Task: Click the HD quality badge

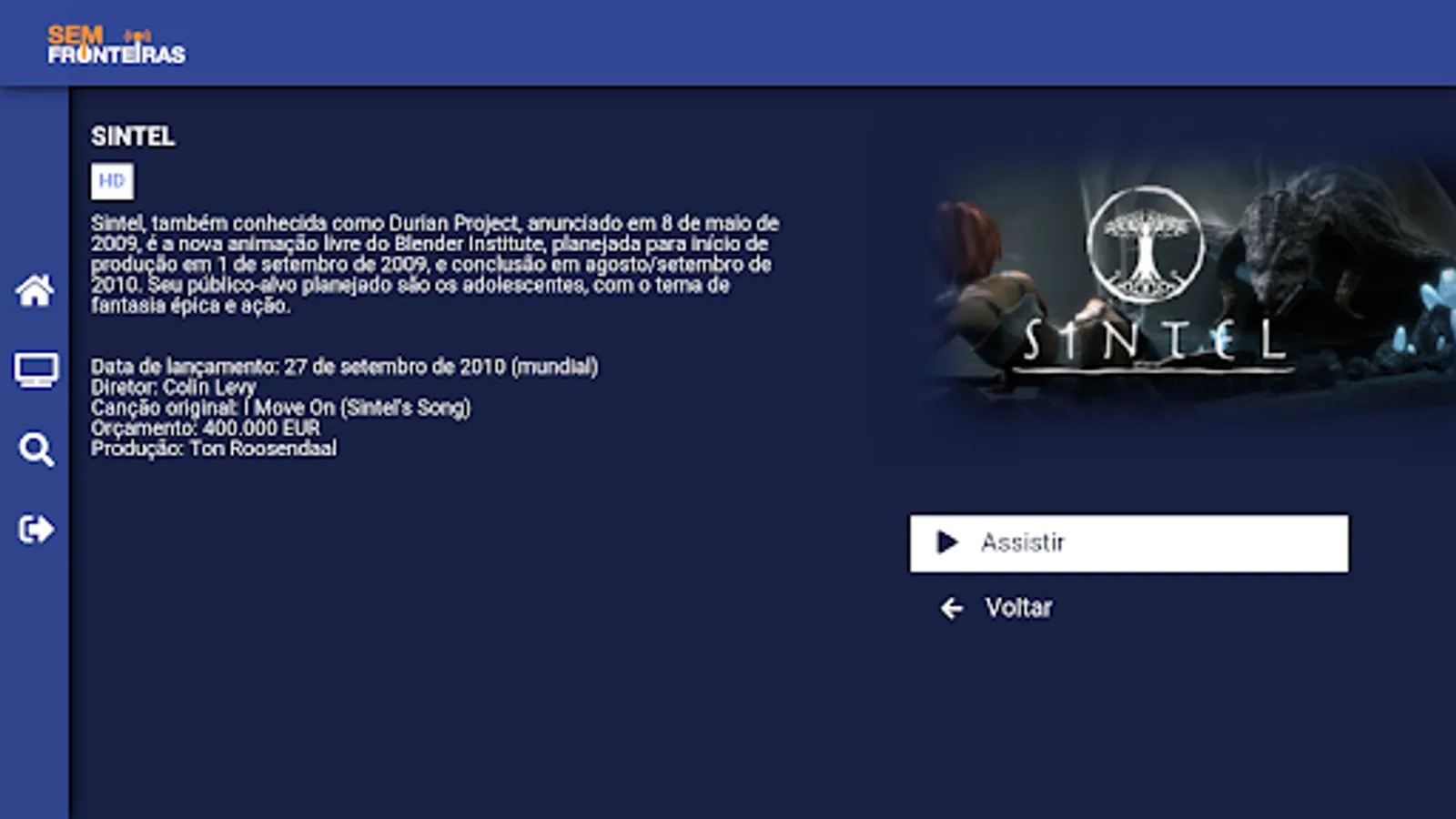Action: pos(112,181)
